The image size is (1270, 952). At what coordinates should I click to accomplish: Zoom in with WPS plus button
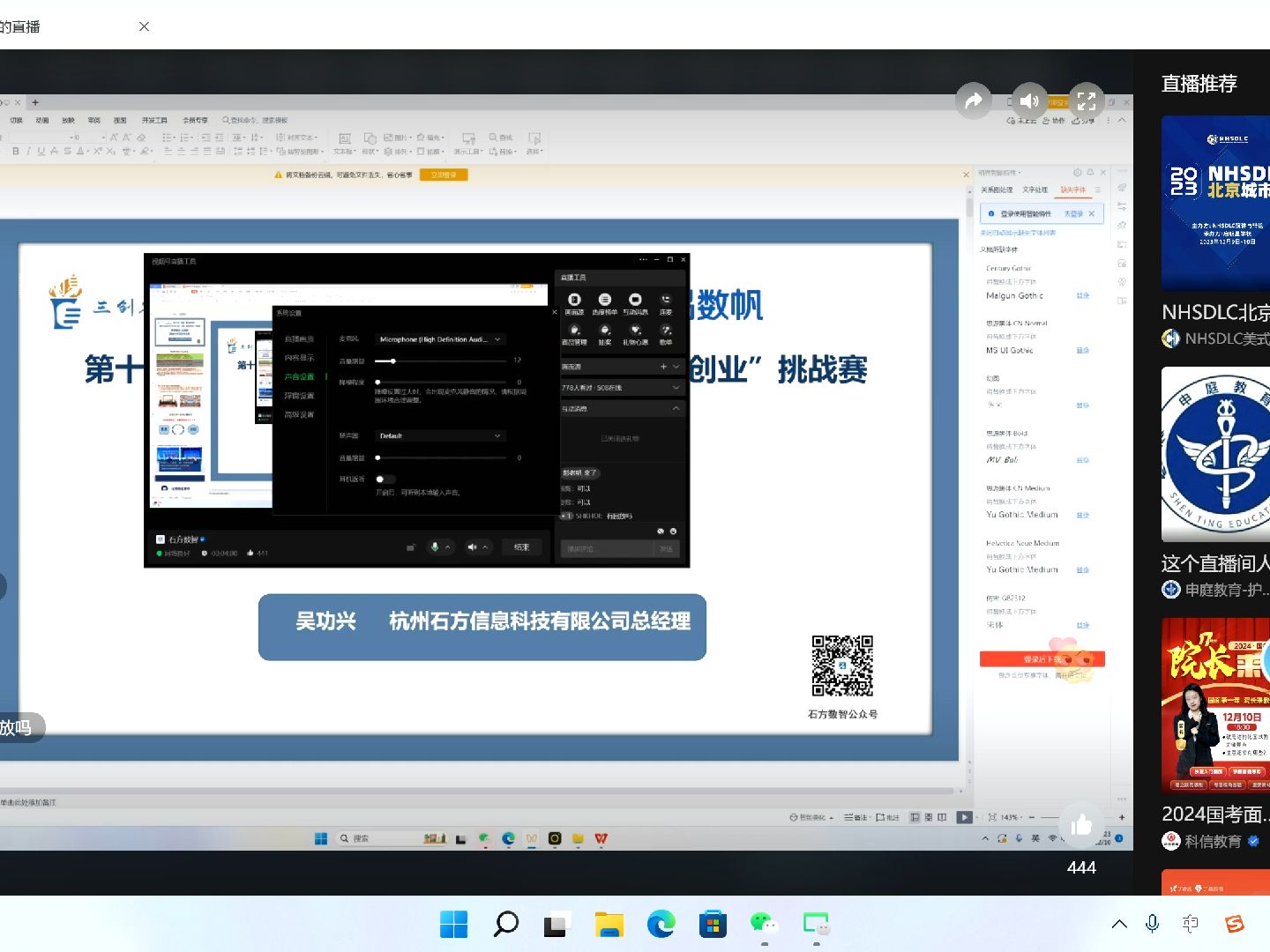[1122, 817]
